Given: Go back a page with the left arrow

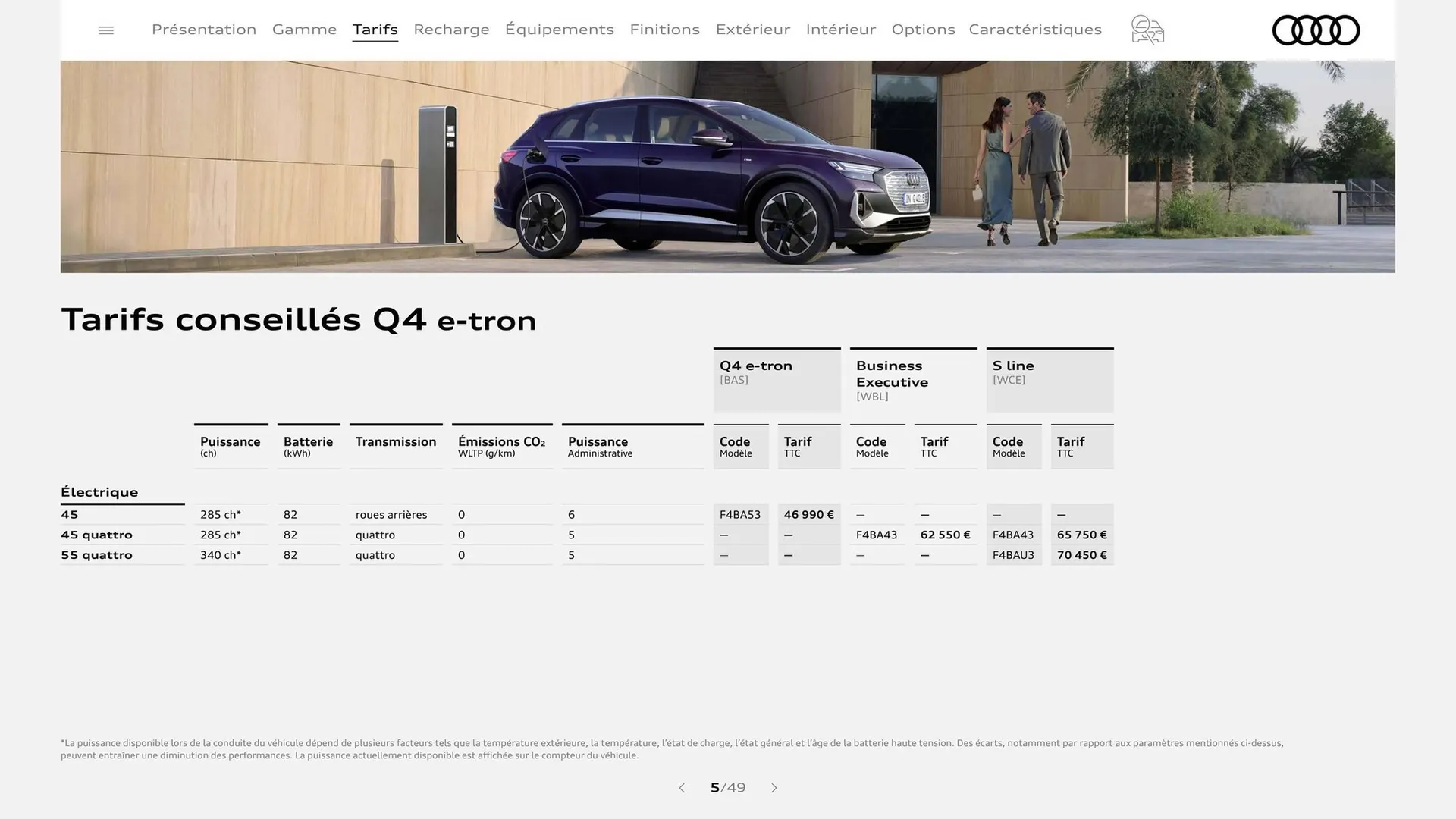Looking at the screenshot, I should pos(681,788).
